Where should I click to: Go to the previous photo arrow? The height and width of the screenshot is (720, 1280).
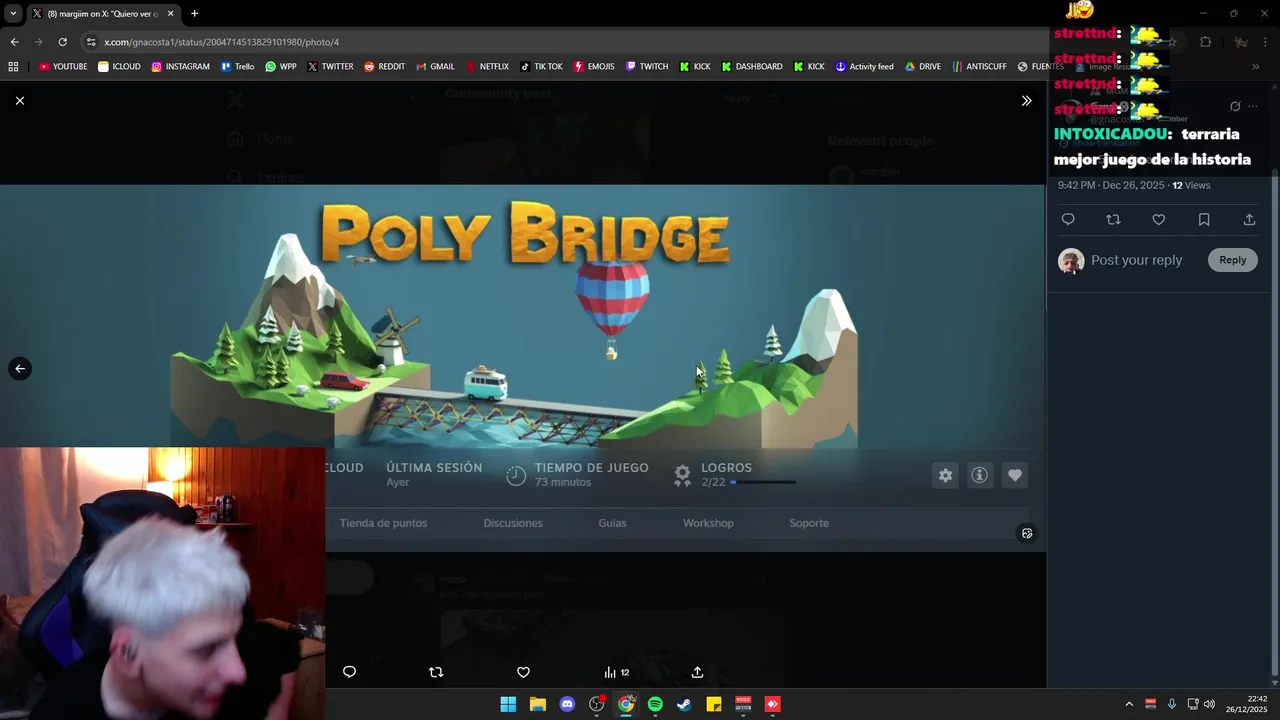coord(20,369)
